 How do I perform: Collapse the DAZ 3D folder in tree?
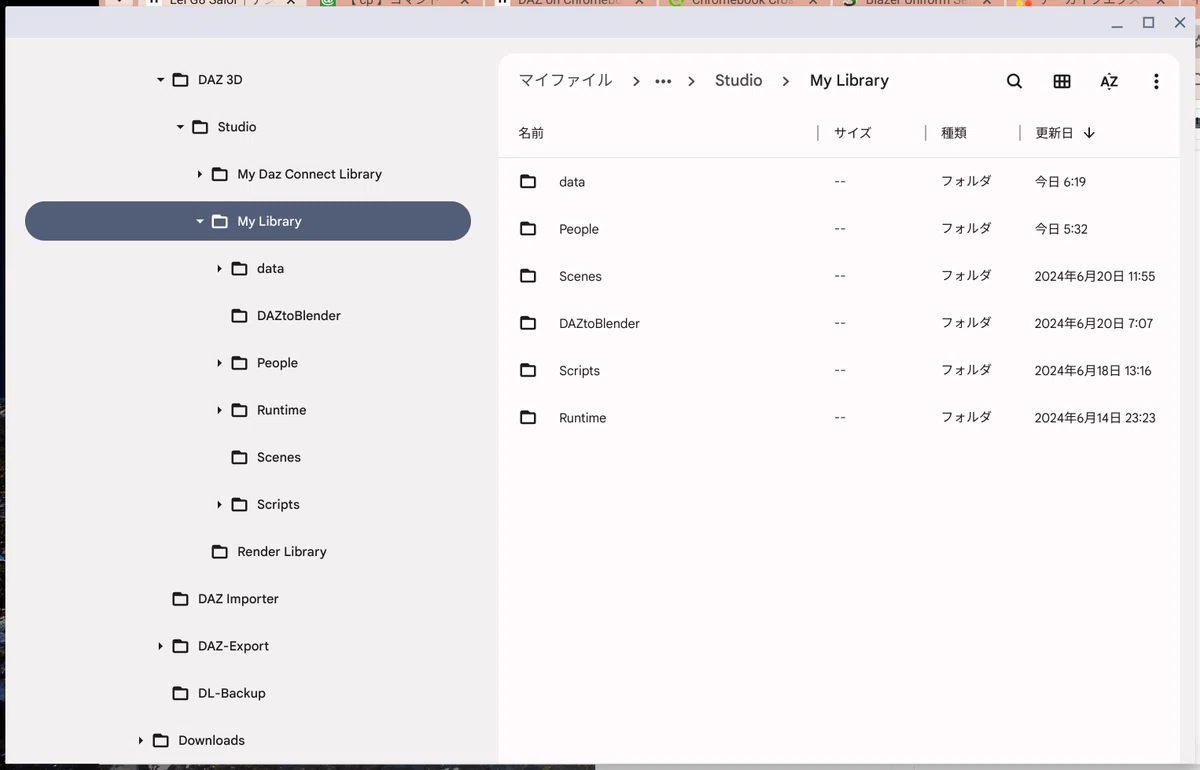point(160,80)
